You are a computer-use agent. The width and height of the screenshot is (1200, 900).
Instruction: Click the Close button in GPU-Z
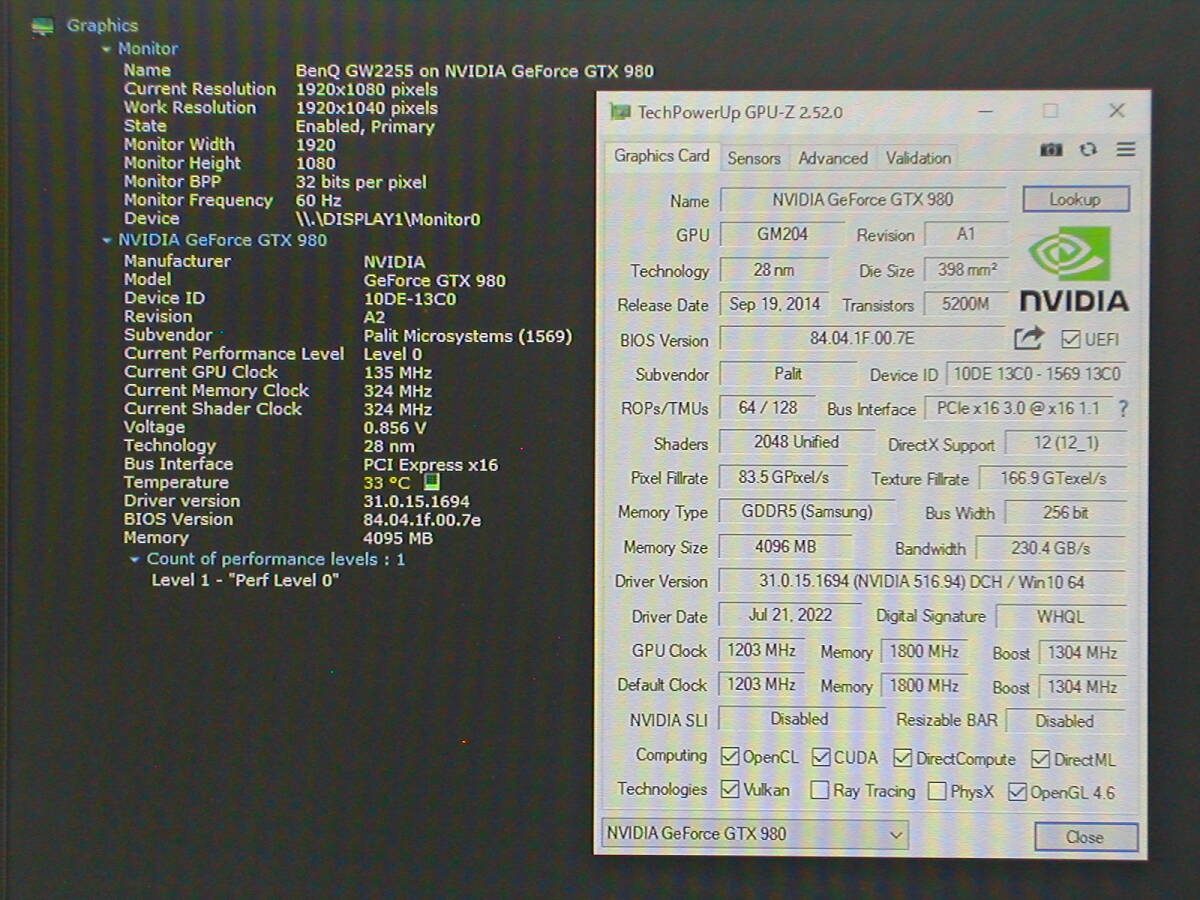click(x=1085, y=837)
